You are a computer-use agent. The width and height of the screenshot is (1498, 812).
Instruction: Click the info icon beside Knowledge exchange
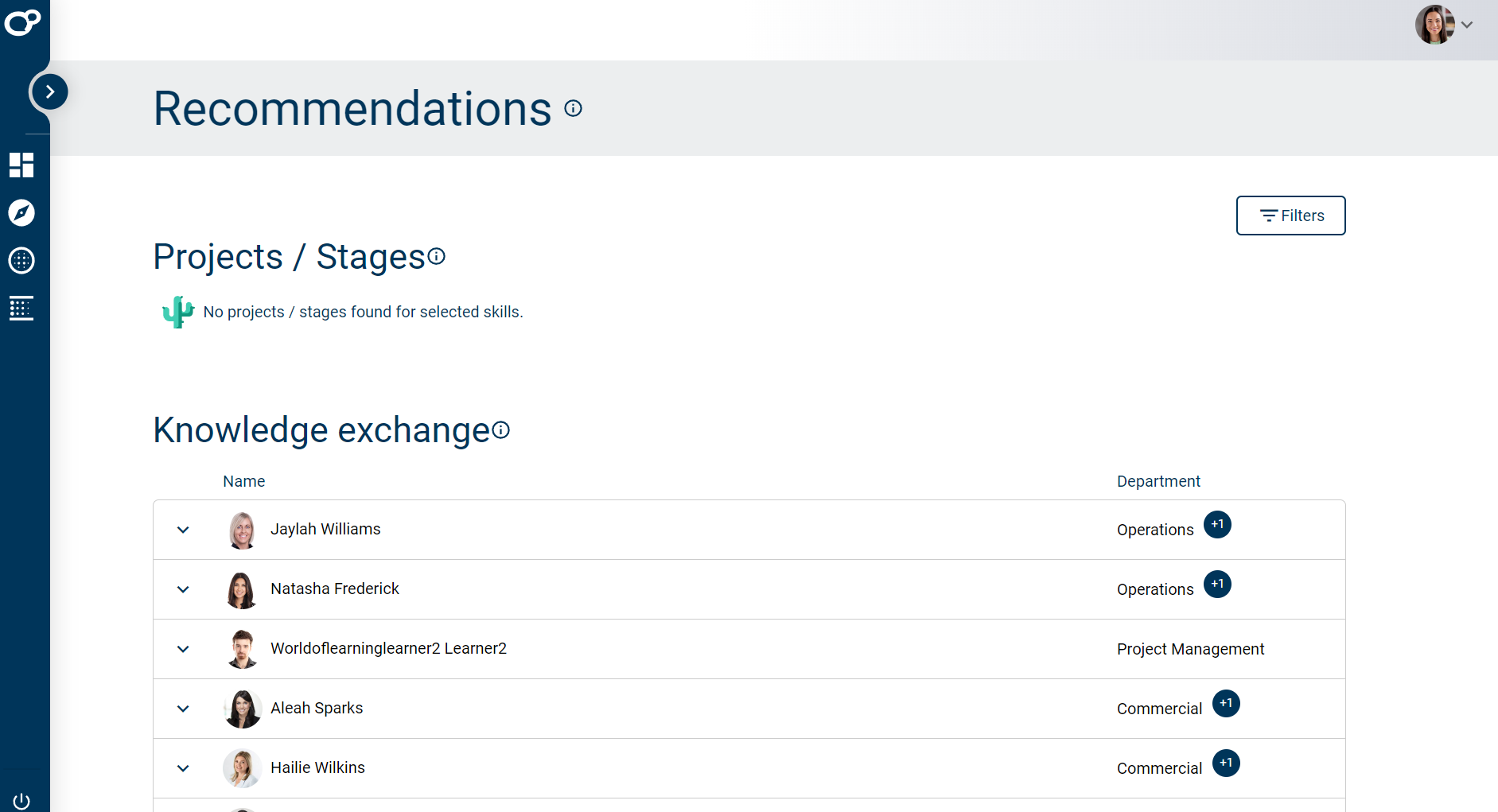pyautogui.click(x=500, y=431)
